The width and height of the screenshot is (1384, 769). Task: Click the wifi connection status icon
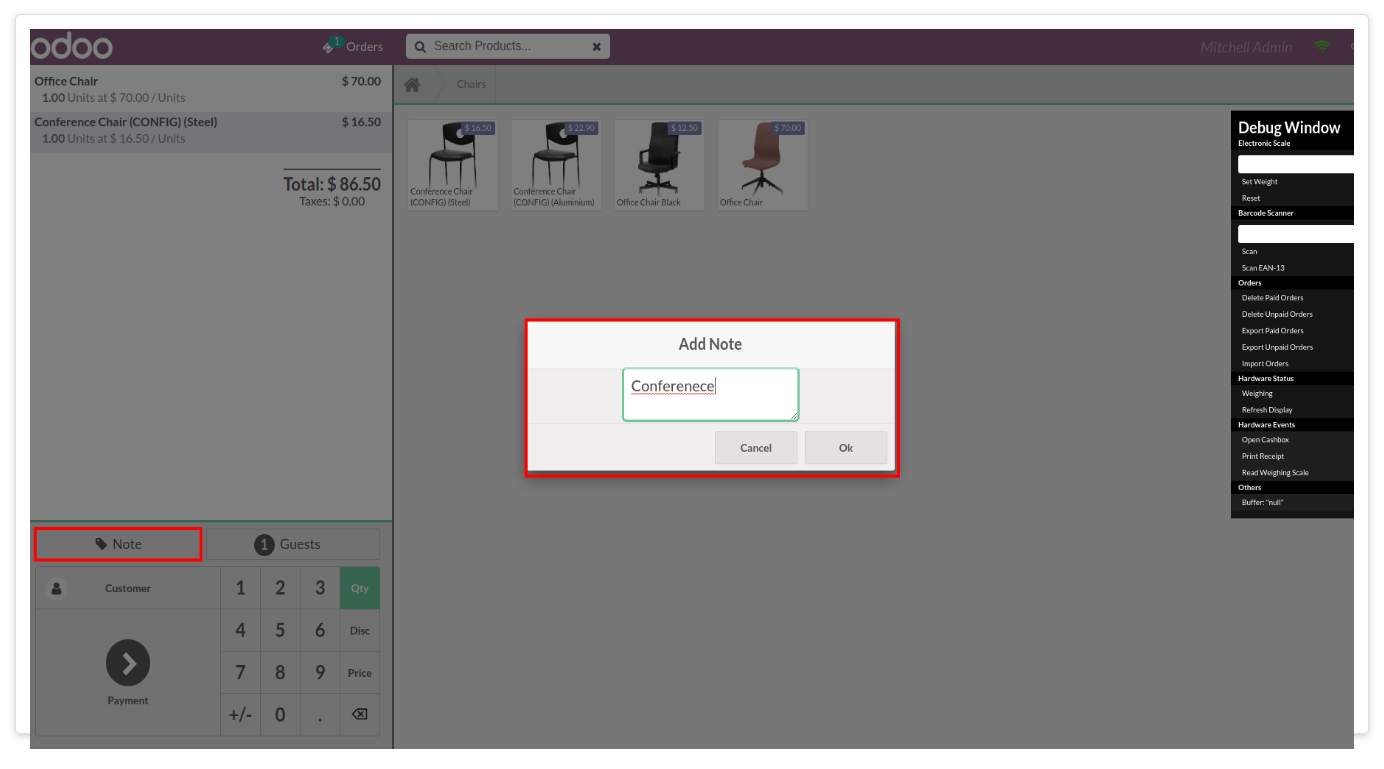[x=1323, y=47]
